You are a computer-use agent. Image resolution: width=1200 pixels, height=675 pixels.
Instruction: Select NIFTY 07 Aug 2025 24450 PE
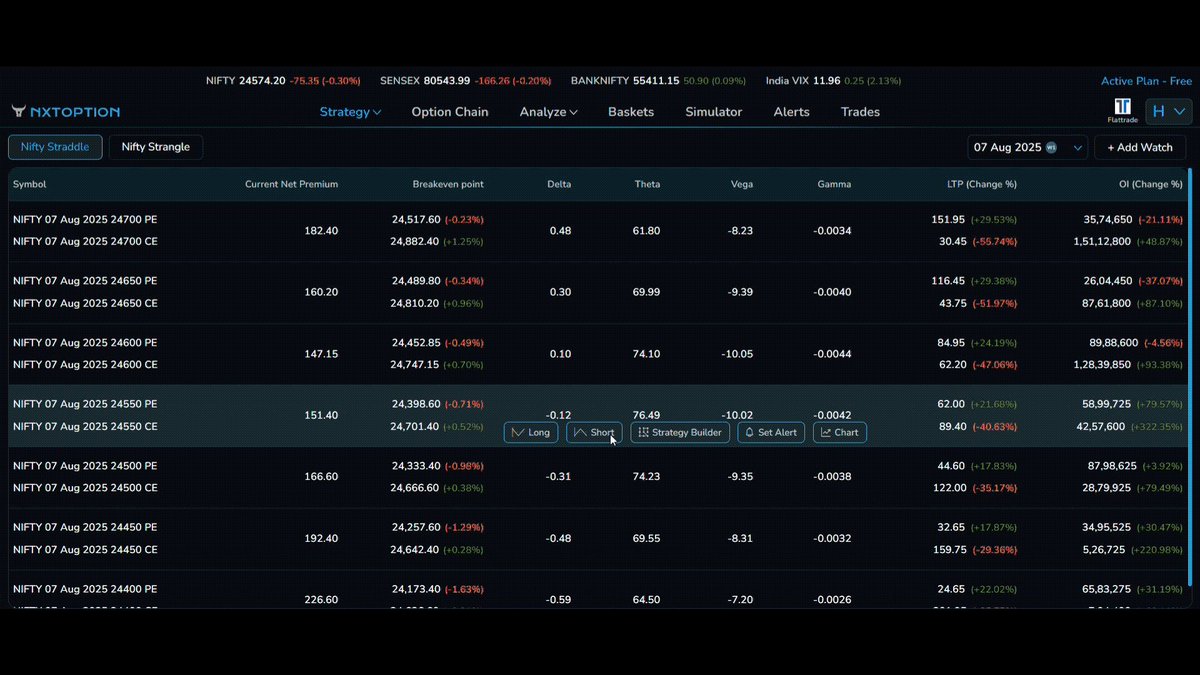point(85,527)
